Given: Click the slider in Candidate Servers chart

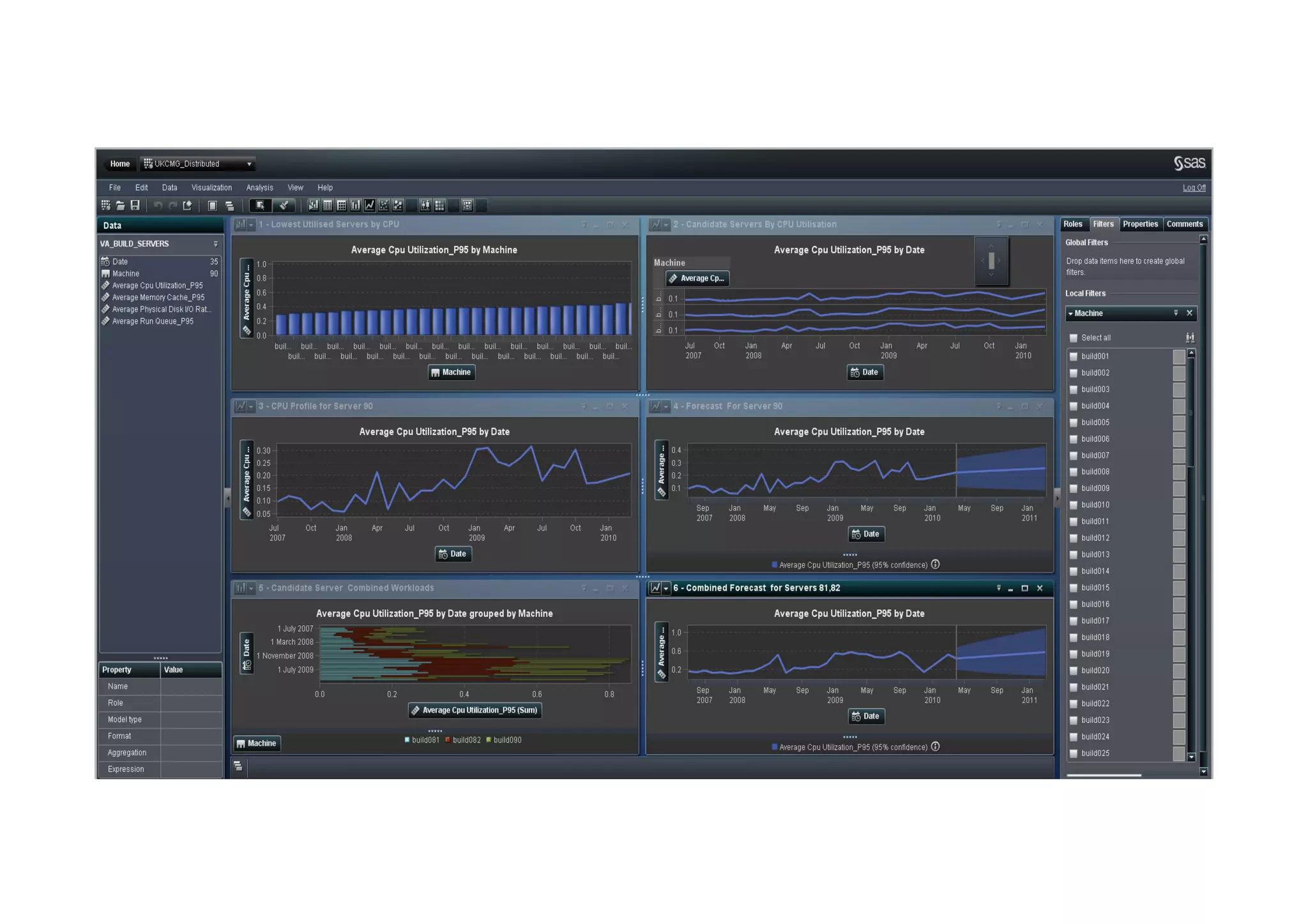Looking at the screenshot, I should pyautogui.click(x=991, y=261).
